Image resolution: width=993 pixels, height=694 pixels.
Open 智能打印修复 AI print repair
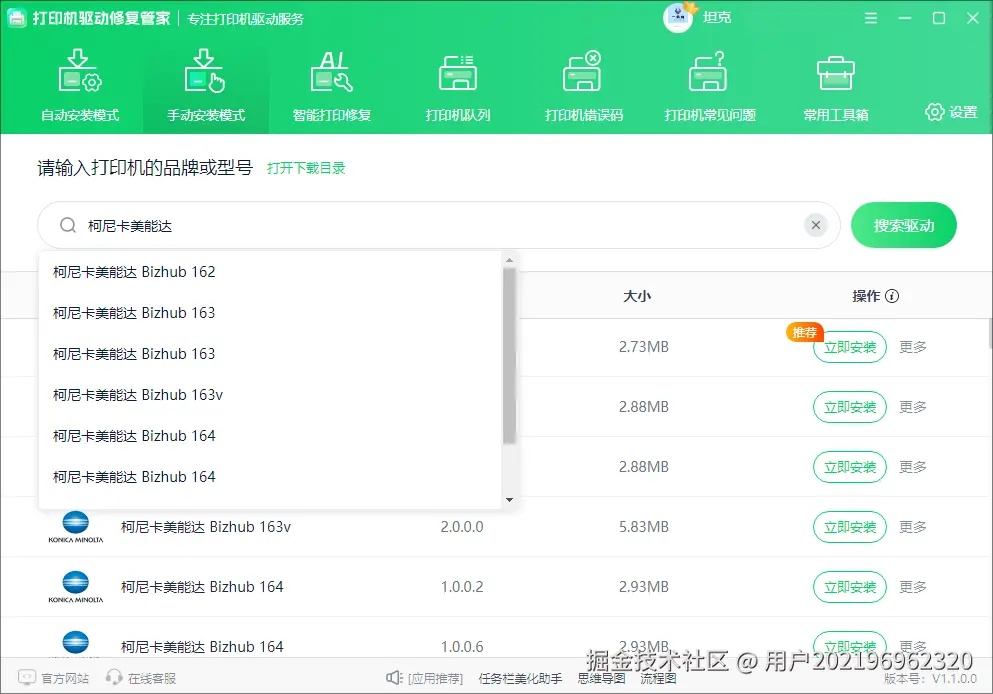[332, 85]
